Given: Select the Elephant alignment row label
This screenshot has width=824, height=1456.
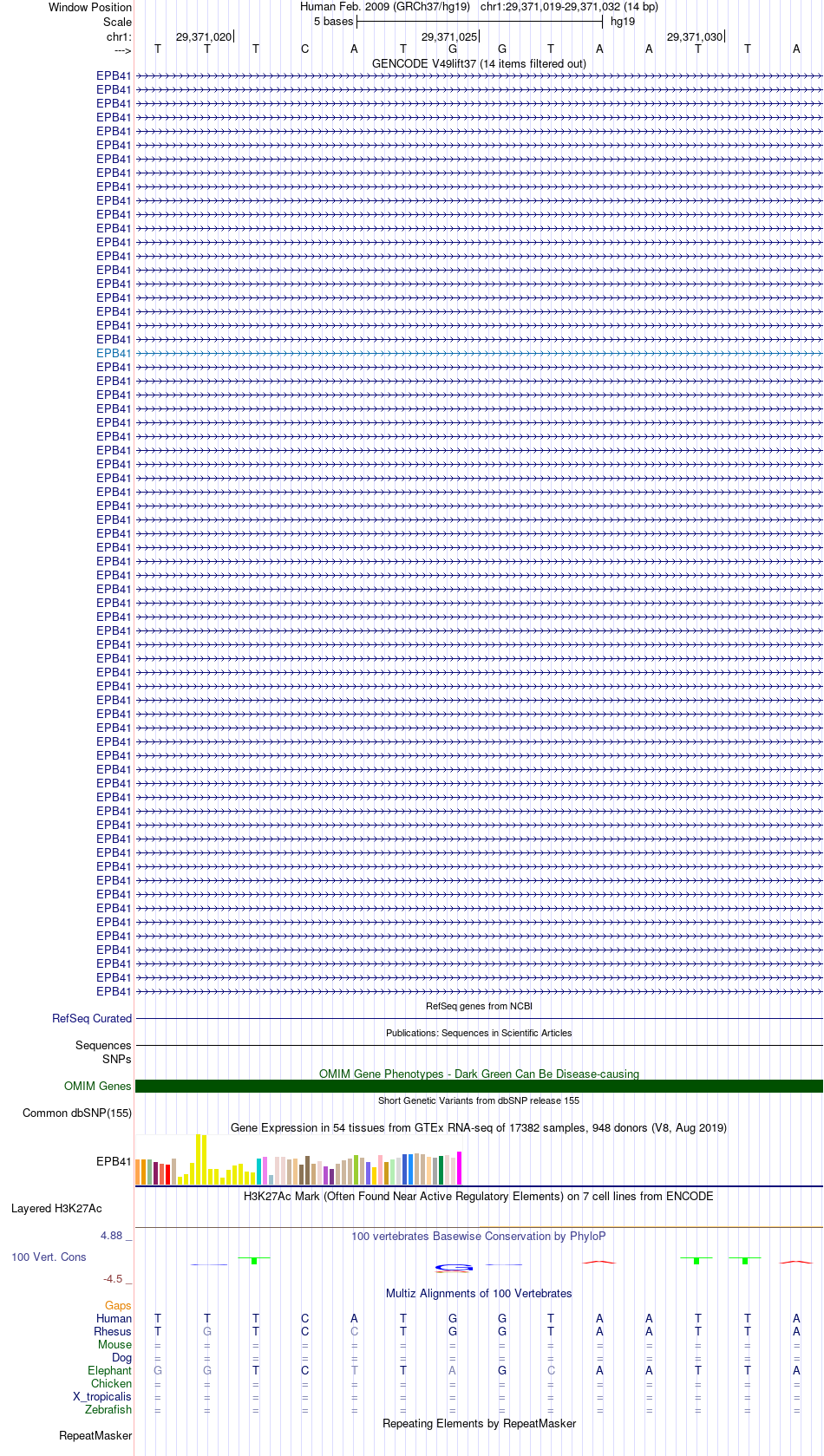Looking at the screenshot, I should point(109,1370).
